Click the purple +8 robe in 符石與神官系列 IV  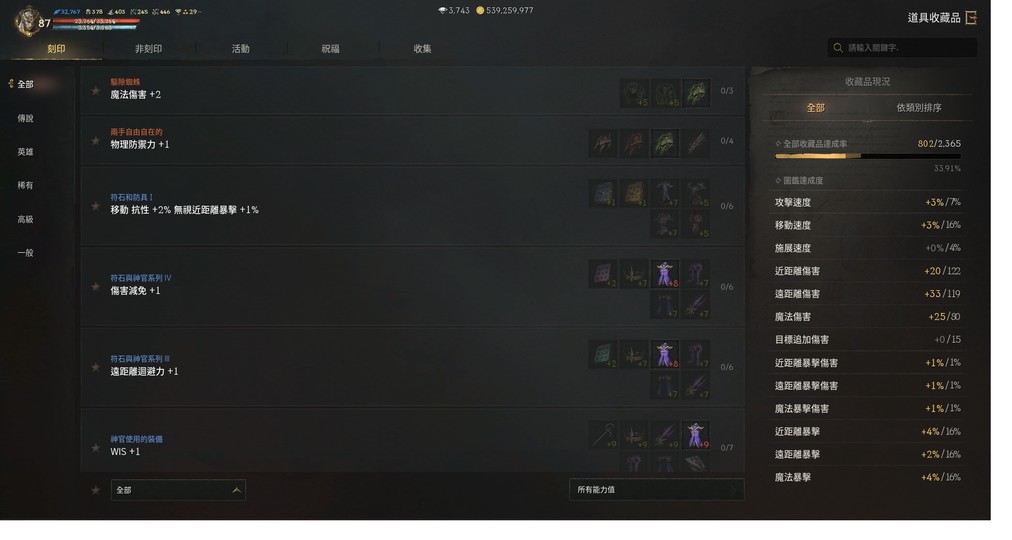click(665, 274)
